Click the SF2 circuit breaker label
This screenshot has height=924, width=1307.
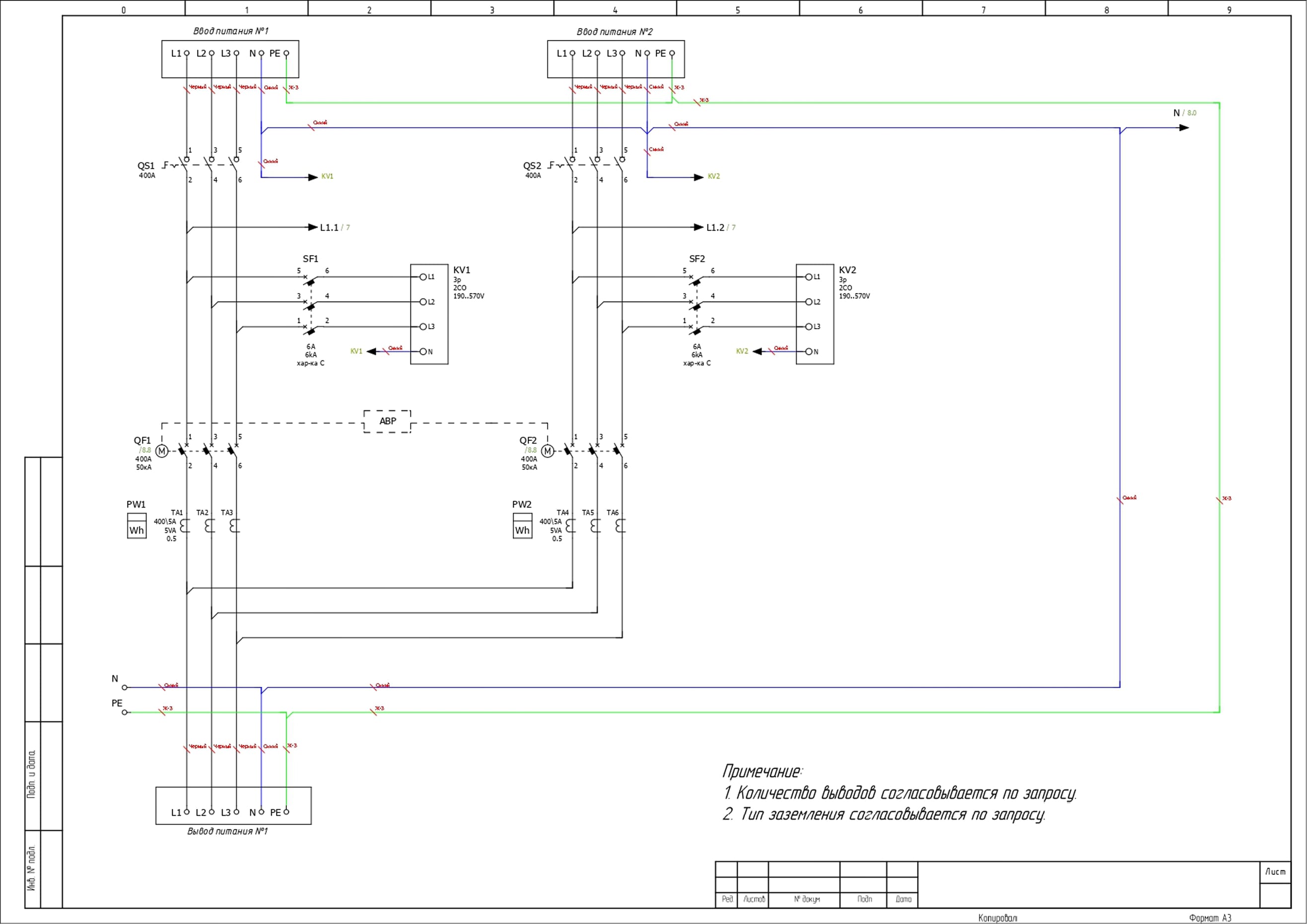pyautogui.click(x=697, y=259)
